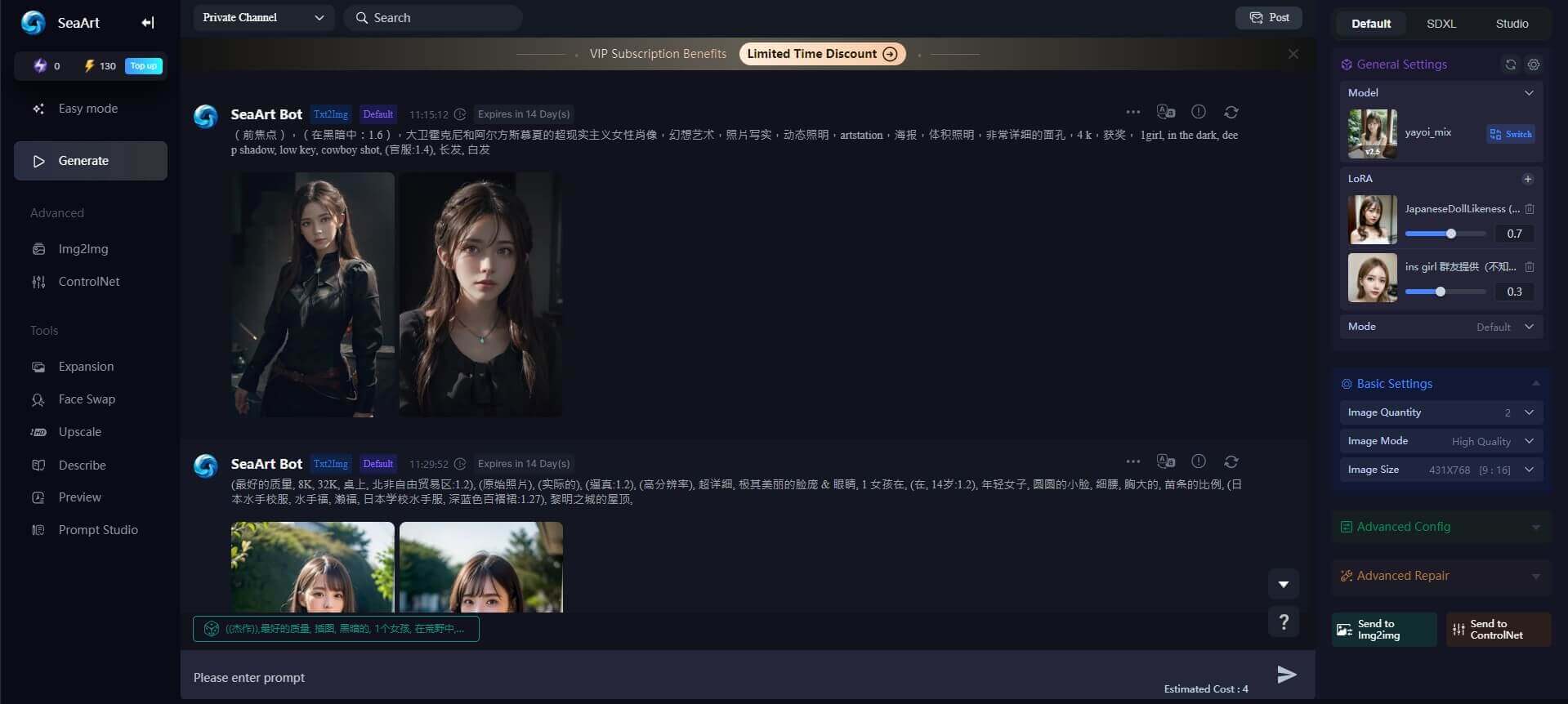
Task: Open the General Settings gear icon
Action: coord(1534,65)
